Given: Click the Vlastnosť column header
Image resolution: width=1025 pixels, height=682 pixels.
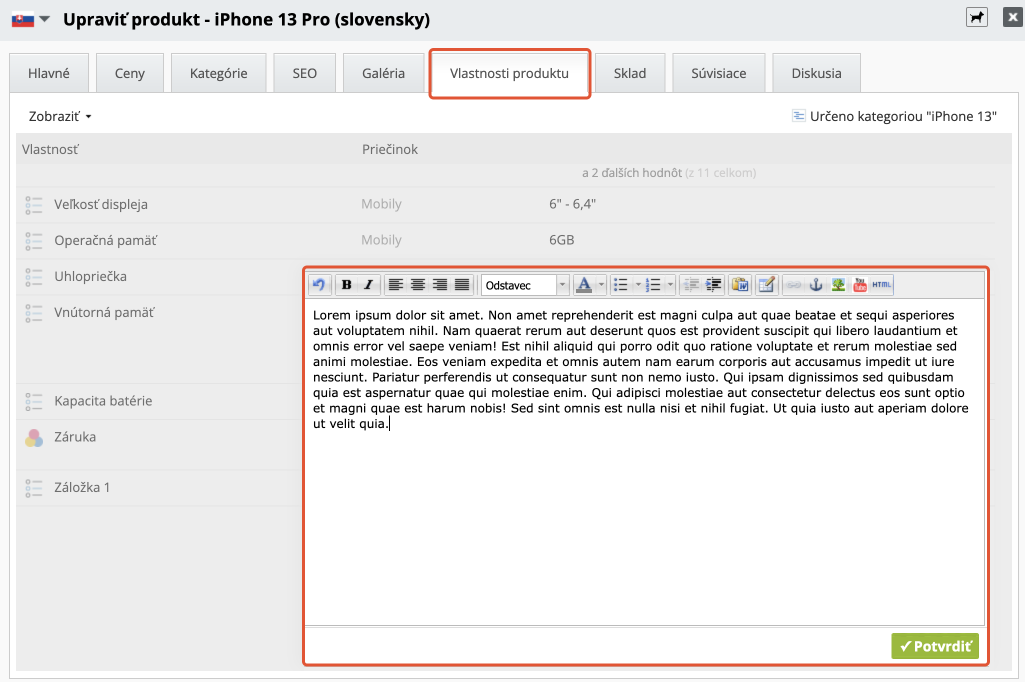Looking at the screenshot, I should click(50, 149).
